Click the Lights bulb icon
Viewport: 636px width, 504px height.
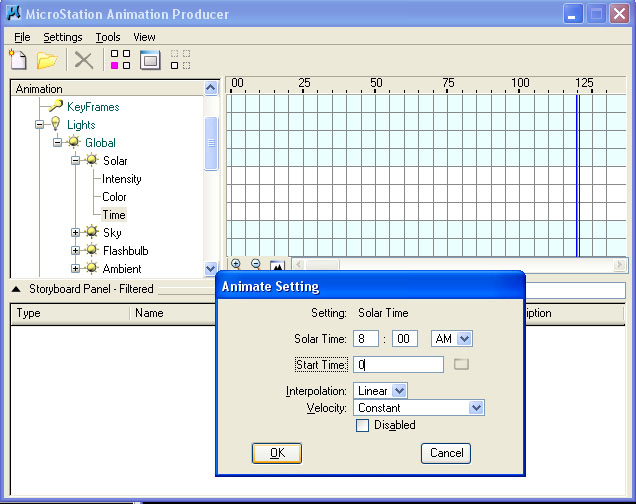[55, 124]
